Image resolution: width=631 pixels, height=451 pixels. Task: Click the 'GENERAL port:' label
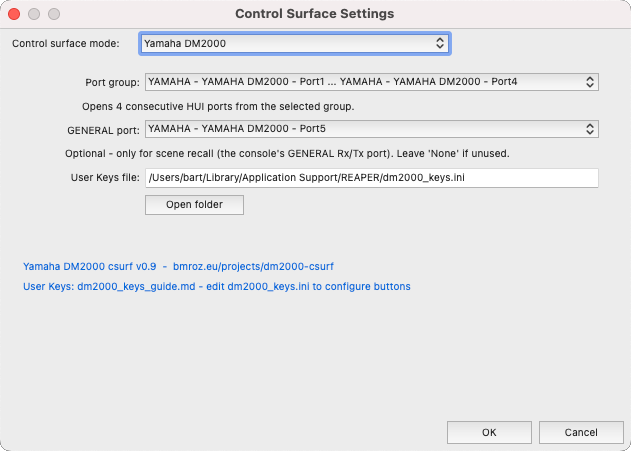[103, 130]
